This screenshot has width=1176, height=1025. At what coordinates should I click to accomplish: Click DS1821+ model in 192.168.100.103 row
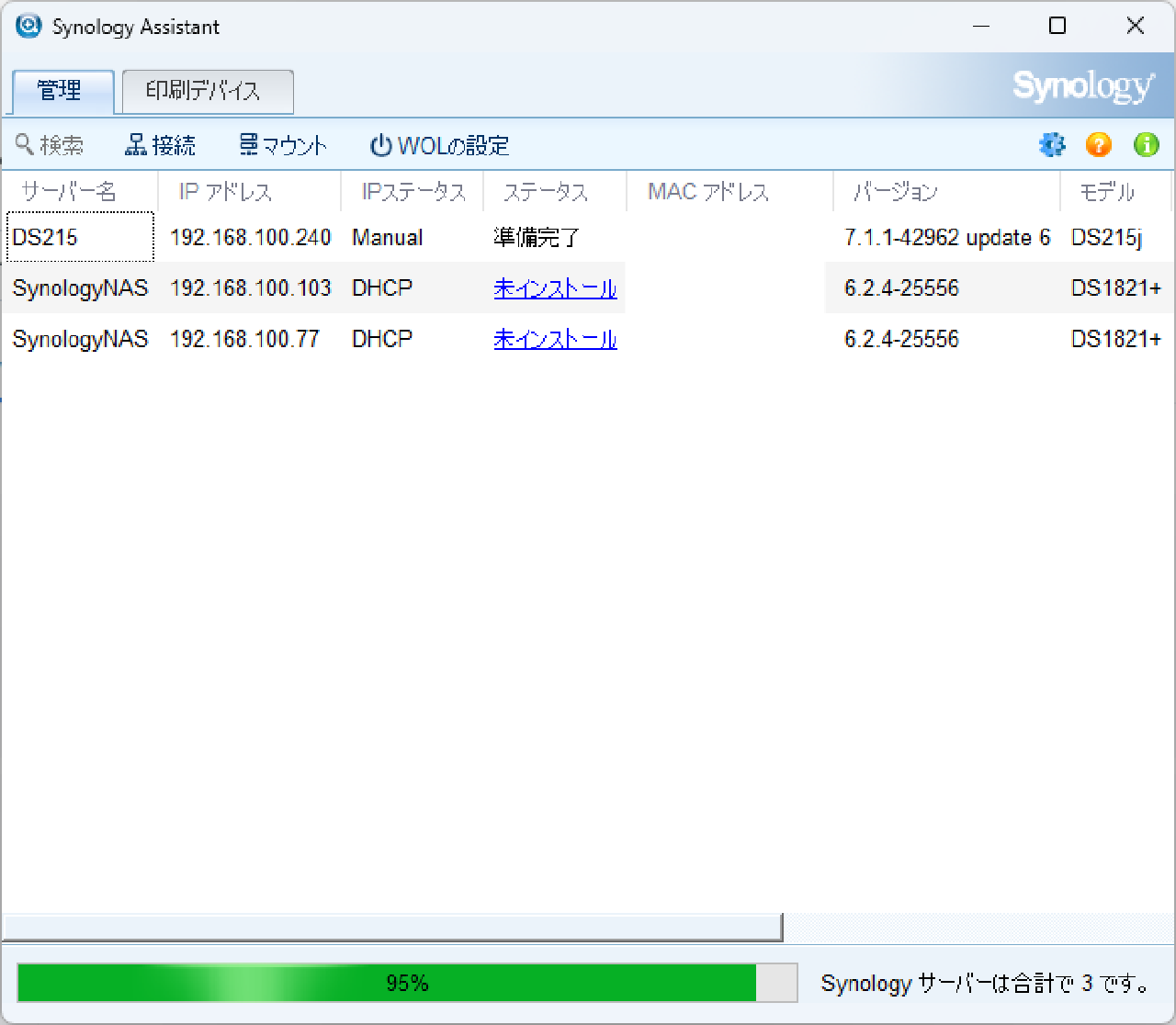coord(1116,288)
